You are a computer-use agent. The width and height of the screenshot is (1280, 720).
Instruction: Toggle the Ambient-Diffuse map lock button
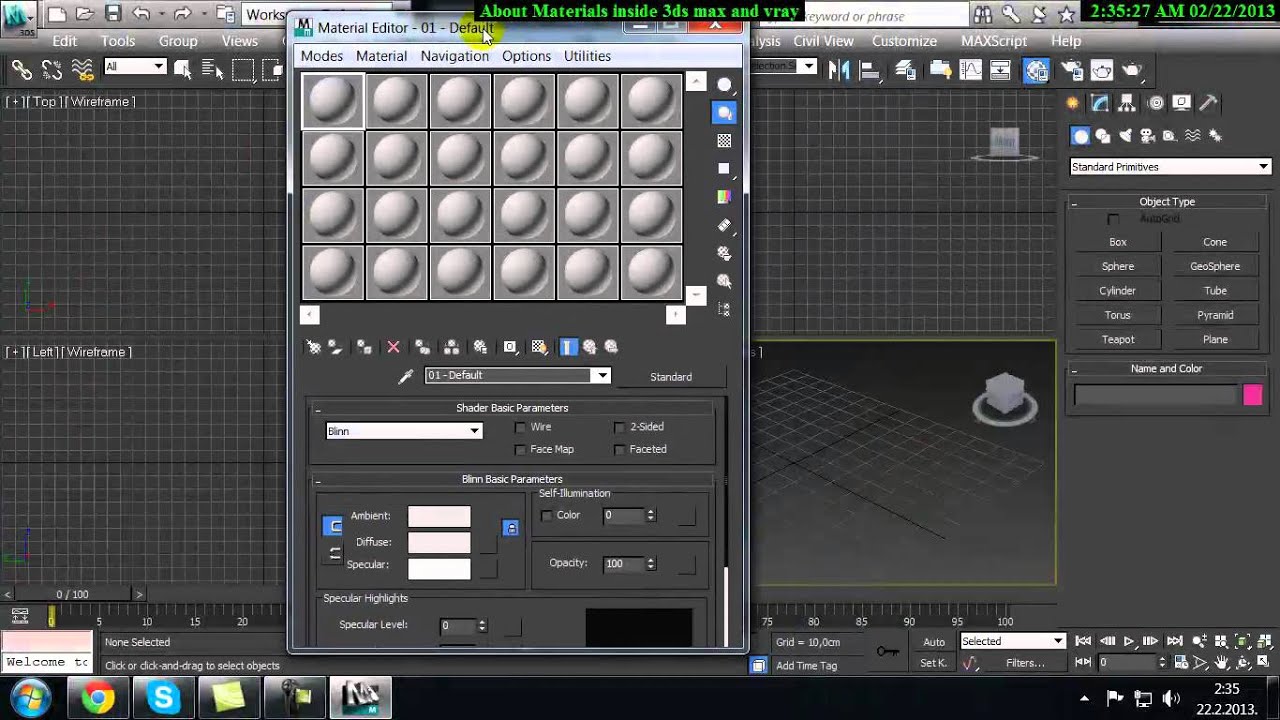[x=511, y=528]
